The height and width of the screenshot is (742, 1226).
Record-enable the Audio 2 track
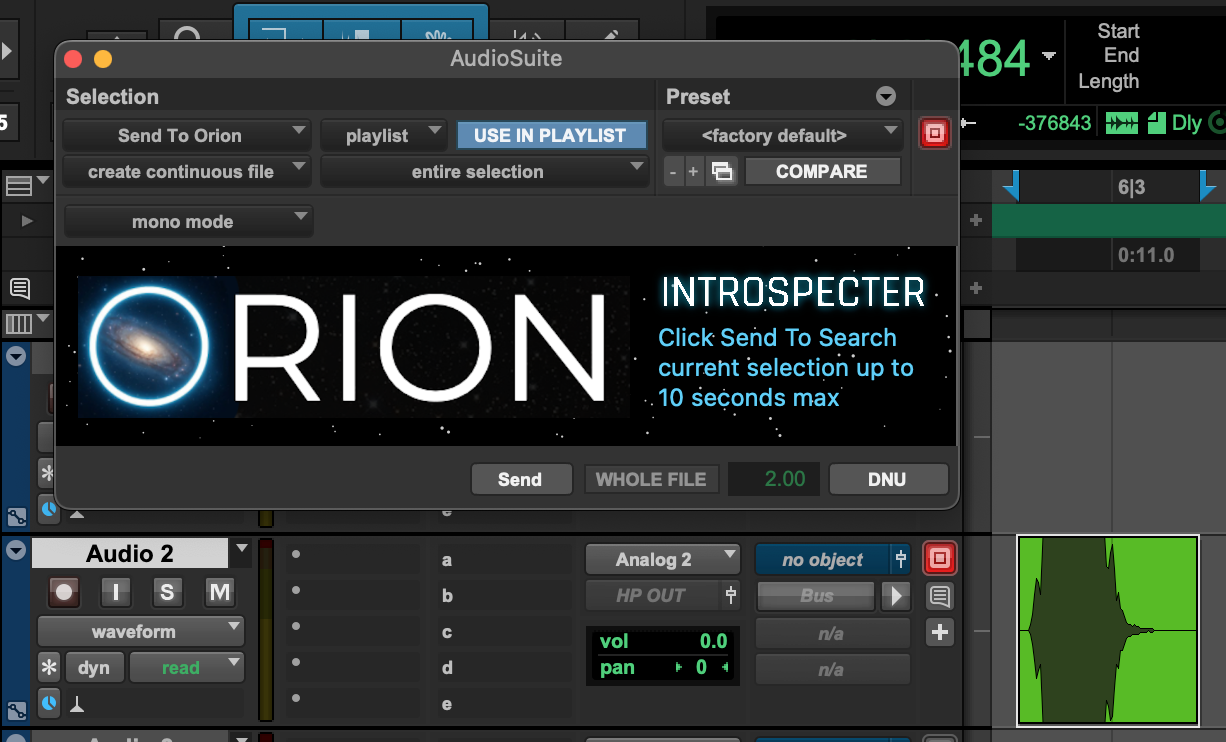click(63, 592)
